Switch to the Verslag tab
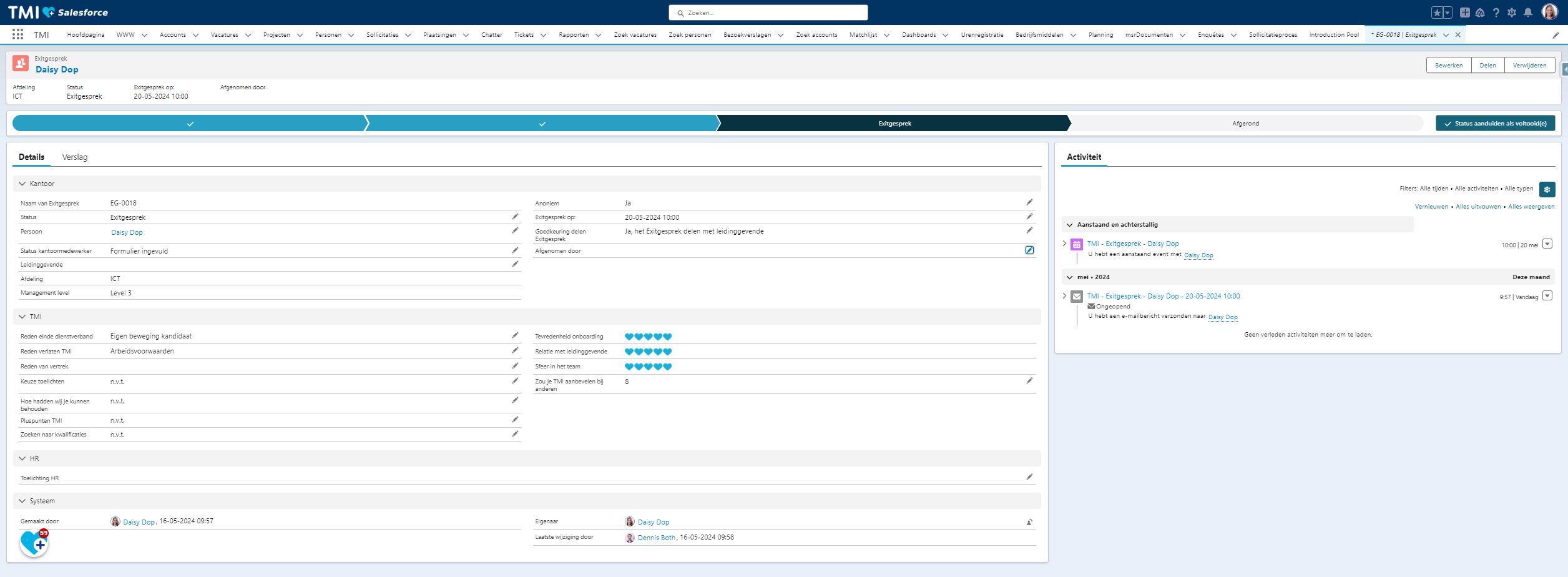 click(75, 157)
